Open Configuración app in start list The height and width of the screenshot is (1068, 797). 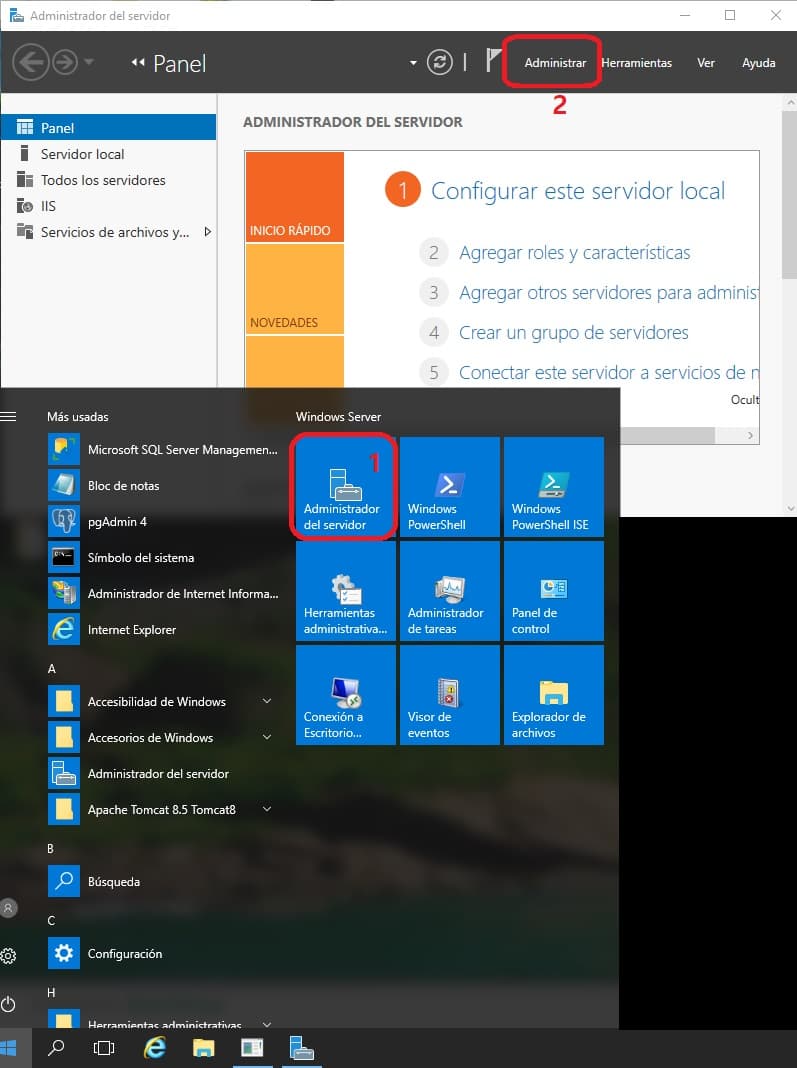[163, 954]
